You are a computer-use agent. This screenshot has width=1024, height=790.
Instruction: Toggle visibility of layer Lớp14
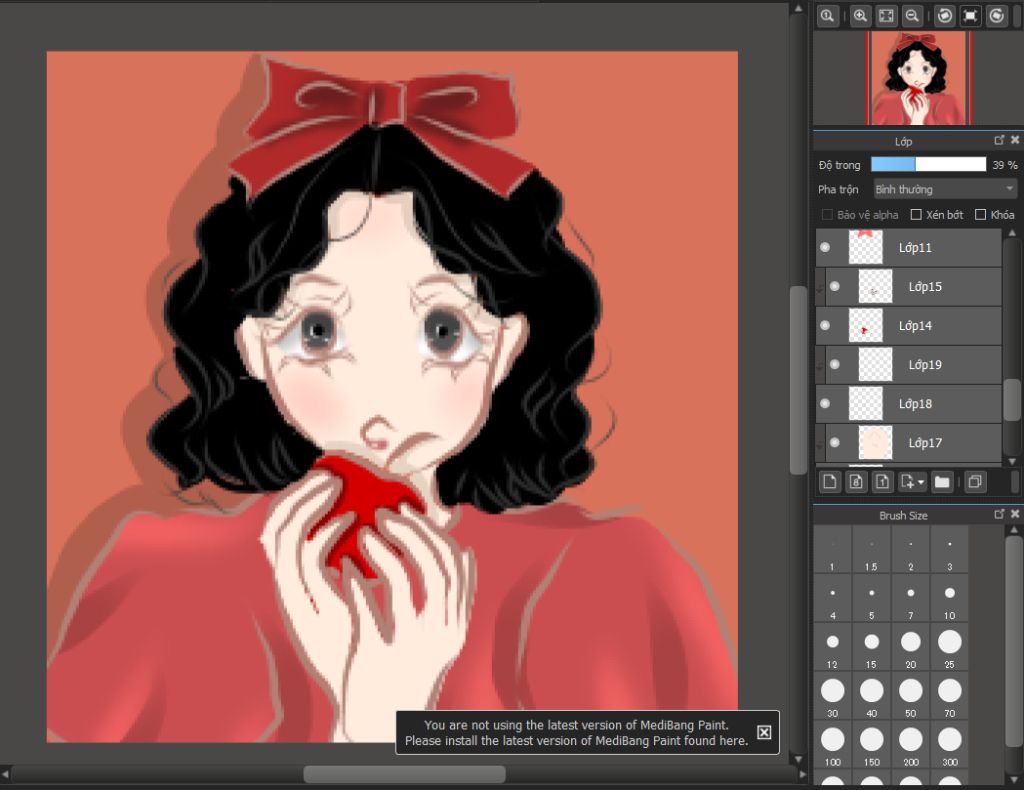click(x=825, y=325)
